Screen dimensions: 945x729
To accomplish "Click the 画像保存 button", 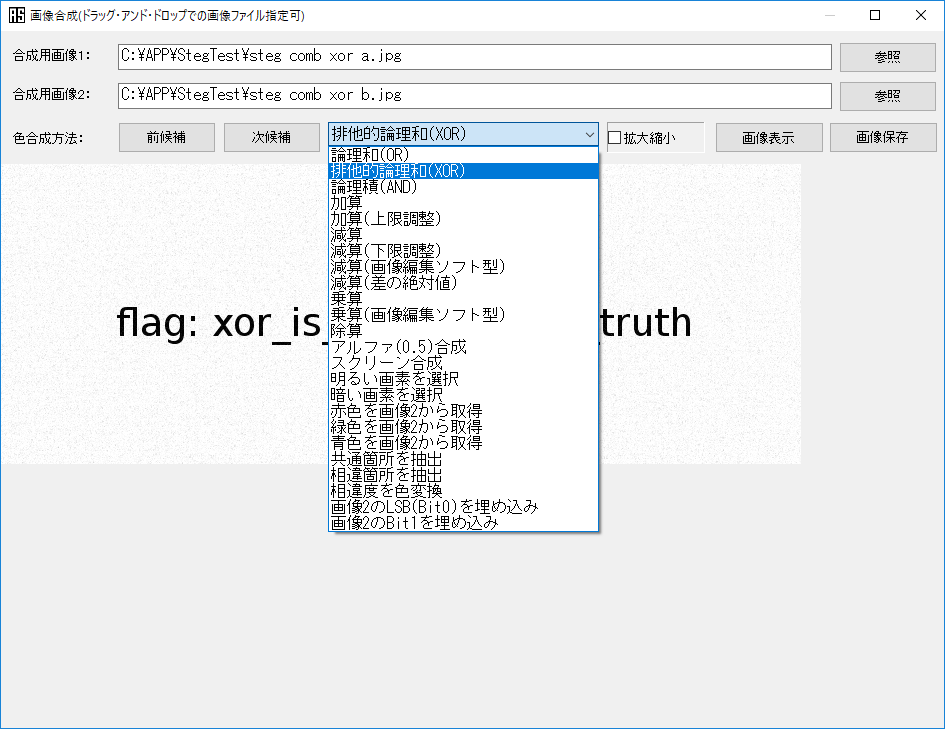I will tap(883, 137).
